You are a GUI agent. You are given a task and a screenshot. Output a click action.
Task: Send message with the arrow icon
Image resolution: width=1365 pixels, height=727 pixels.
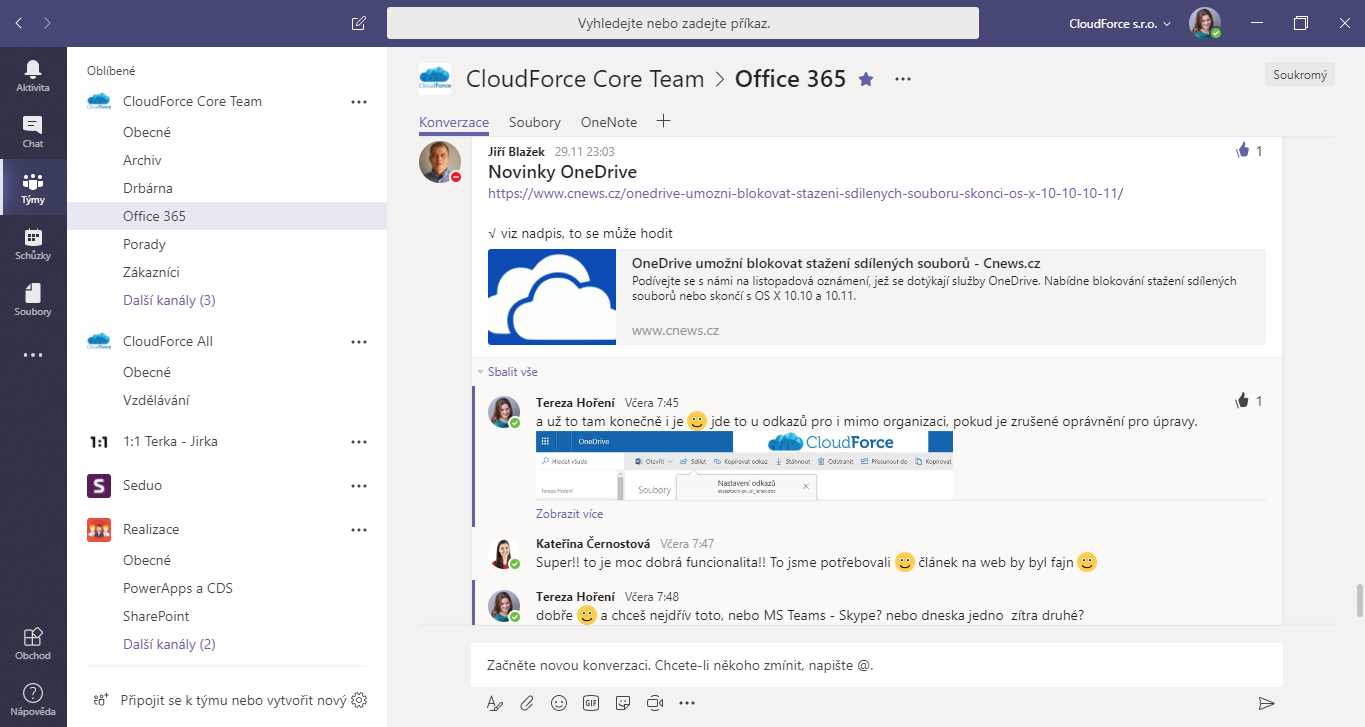(1266, 703)
